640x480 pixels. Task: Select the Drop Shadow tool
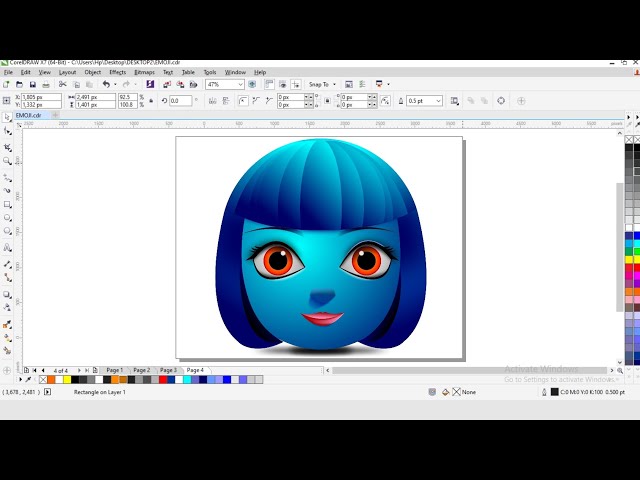(x=7, y=294)
